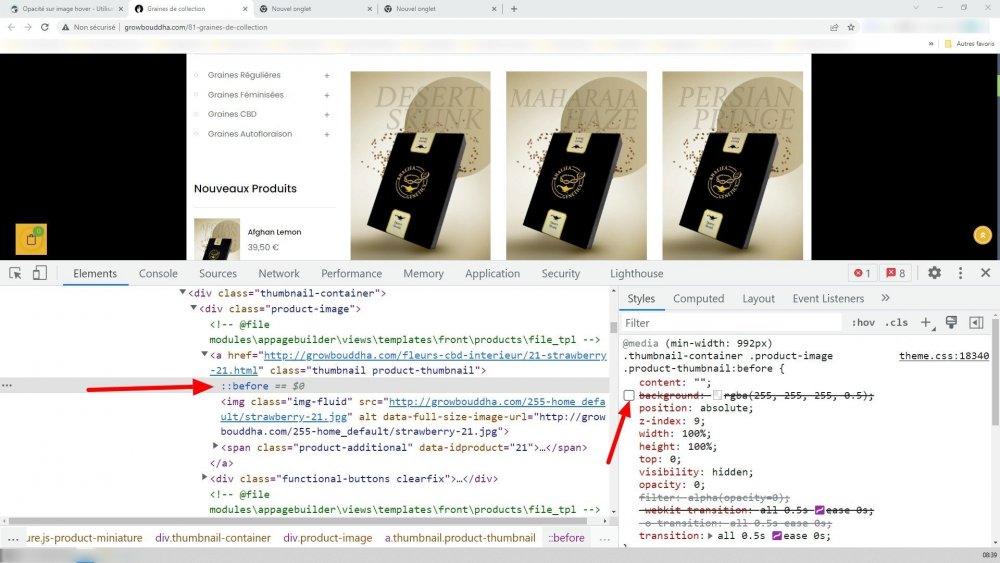Open the Security tab

561,274
